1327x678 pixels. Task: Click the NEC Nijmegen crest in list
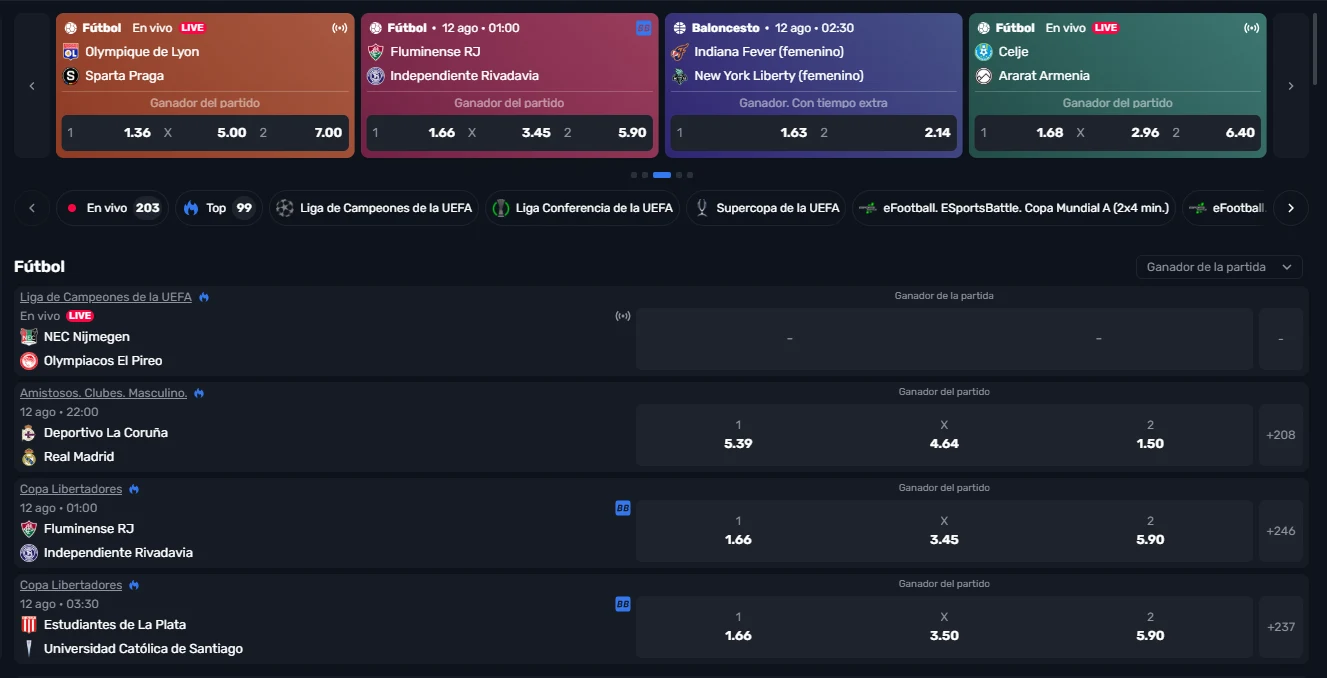[x=29, y=337]
